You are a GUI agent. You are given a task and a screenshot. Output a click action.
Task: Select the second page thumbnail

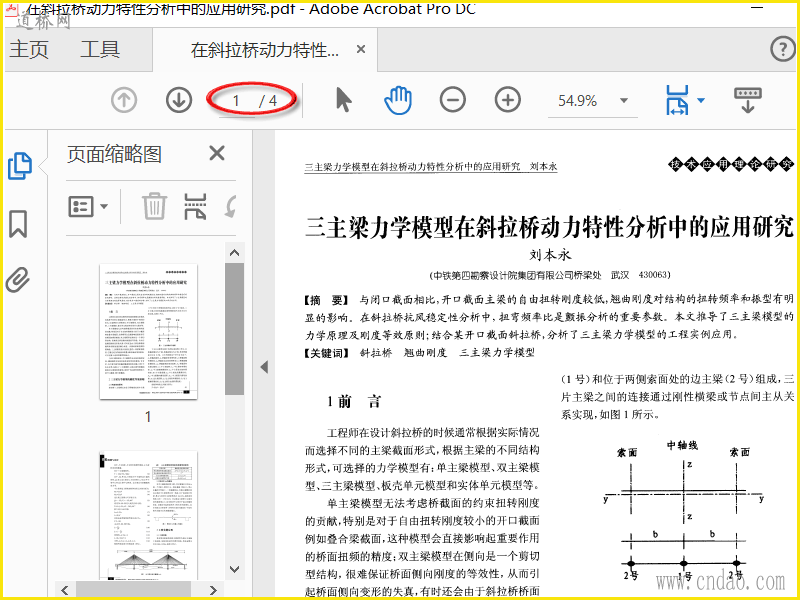coord(148,515)
